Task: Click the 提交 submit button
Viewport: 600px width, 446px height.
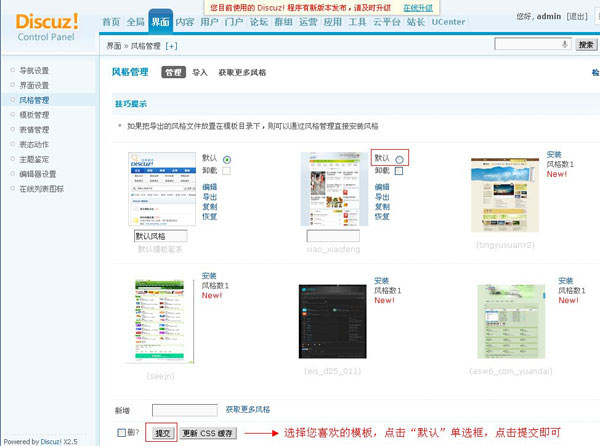Action: pos(163,432)
